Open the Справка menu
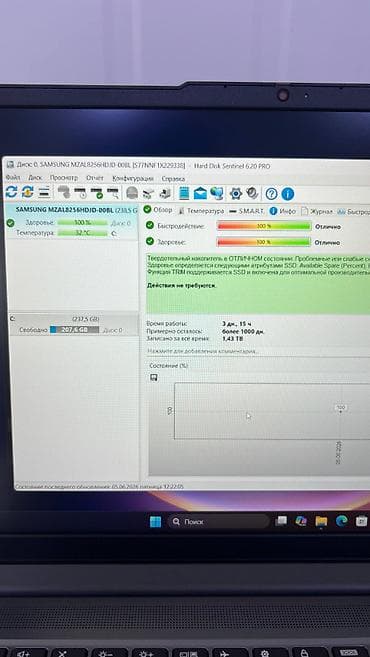The height and width of the screenshot is (657, 370). click(x=173, y=178)
